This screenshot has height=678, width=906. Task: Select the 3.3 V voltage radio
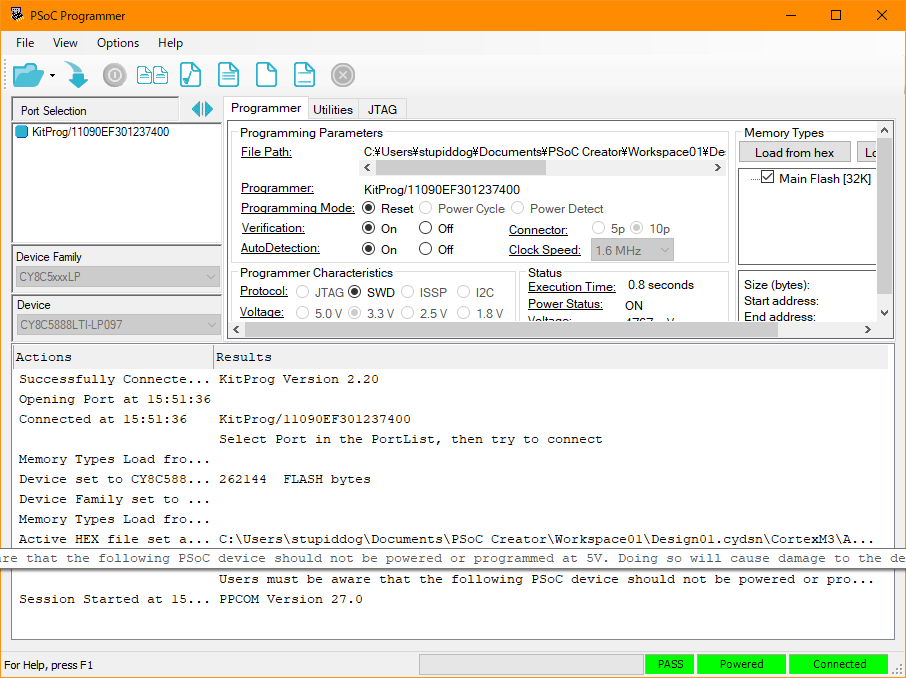click(x=355, y=313)
